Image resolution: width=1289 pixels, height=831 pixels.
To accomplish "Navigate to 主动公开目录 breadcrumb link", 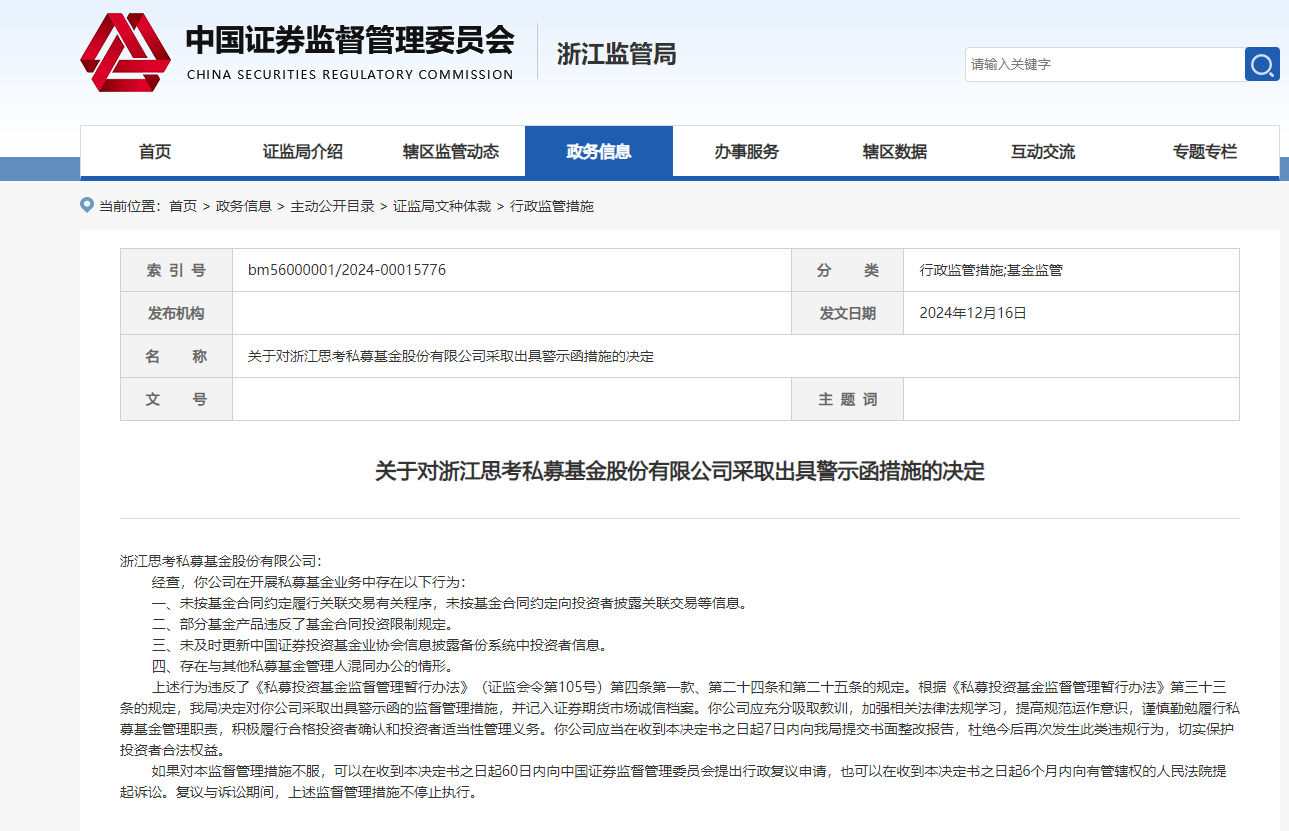I will coord(333,206).
